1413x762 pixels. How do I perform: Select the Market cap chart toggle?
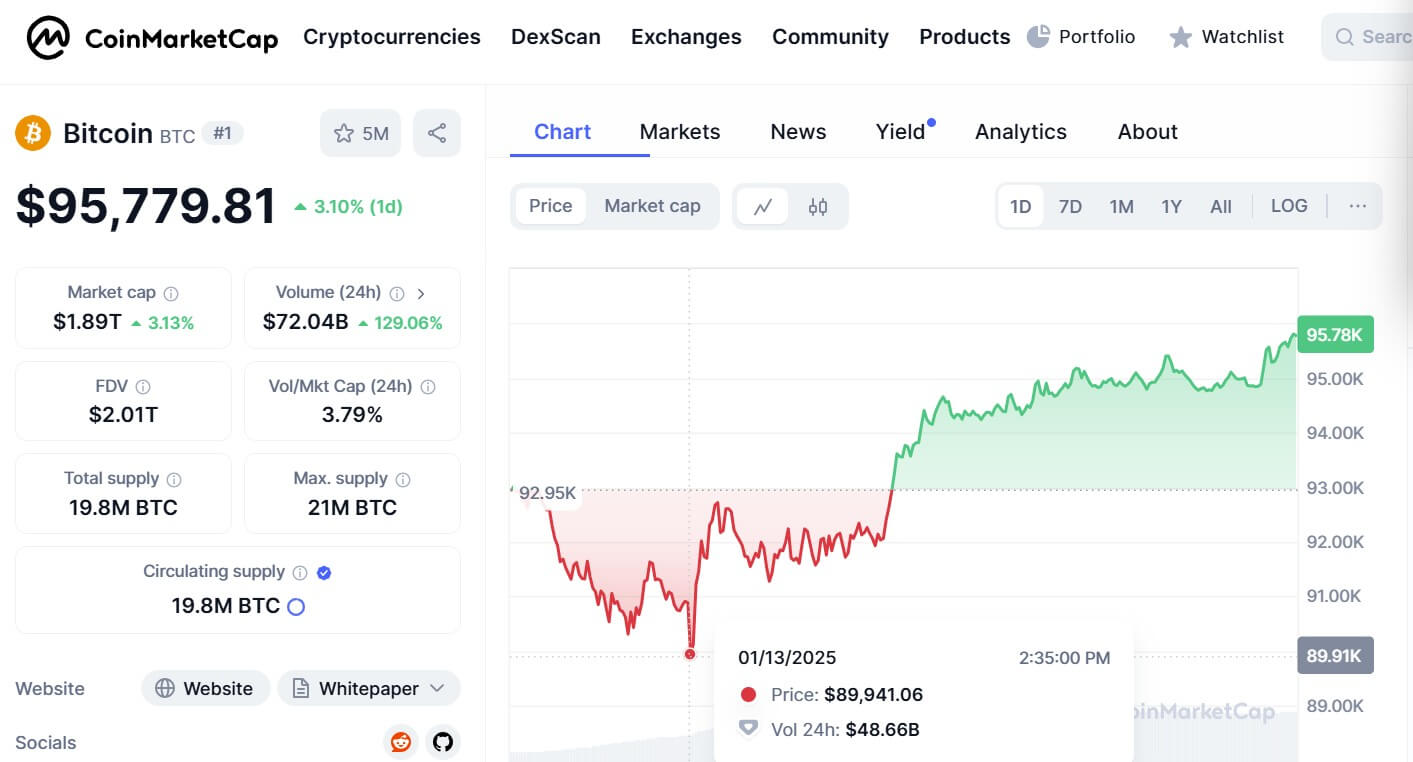[652, 206]
